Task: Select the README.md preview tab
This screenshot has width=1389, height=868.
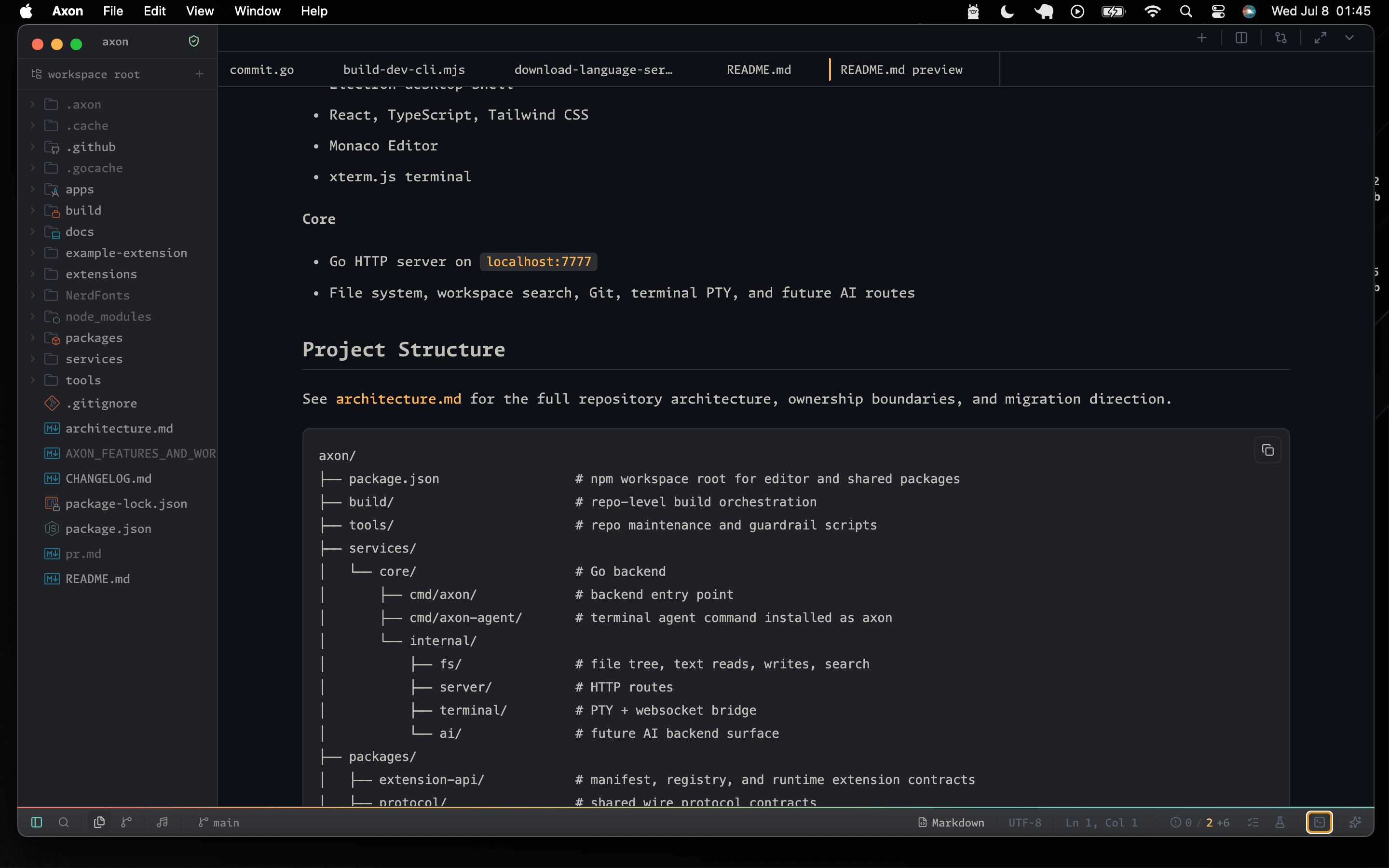Action: point(901,69)
